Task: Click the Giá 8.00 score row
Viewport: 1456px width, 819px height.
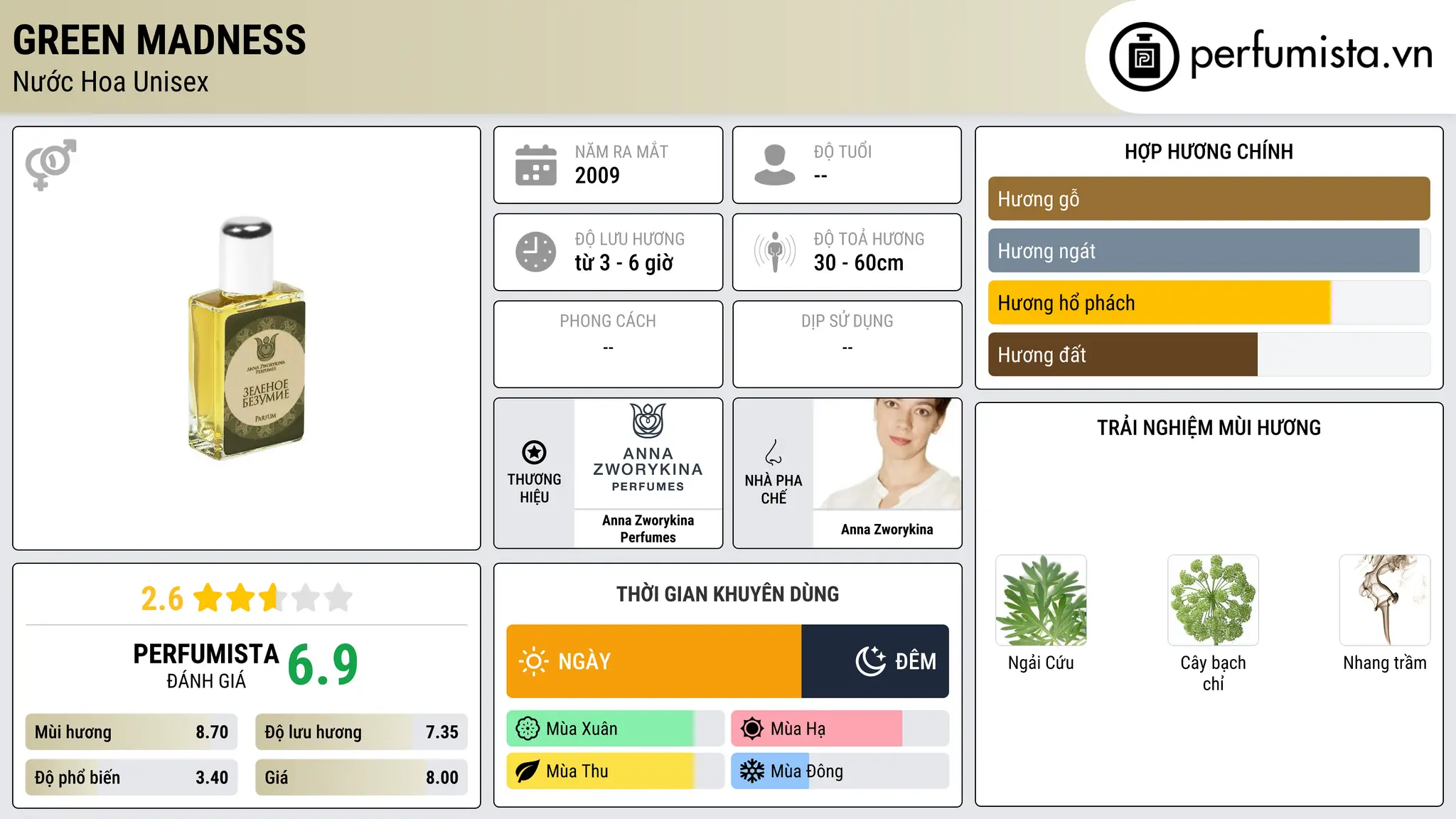Action: pos(361,778)
